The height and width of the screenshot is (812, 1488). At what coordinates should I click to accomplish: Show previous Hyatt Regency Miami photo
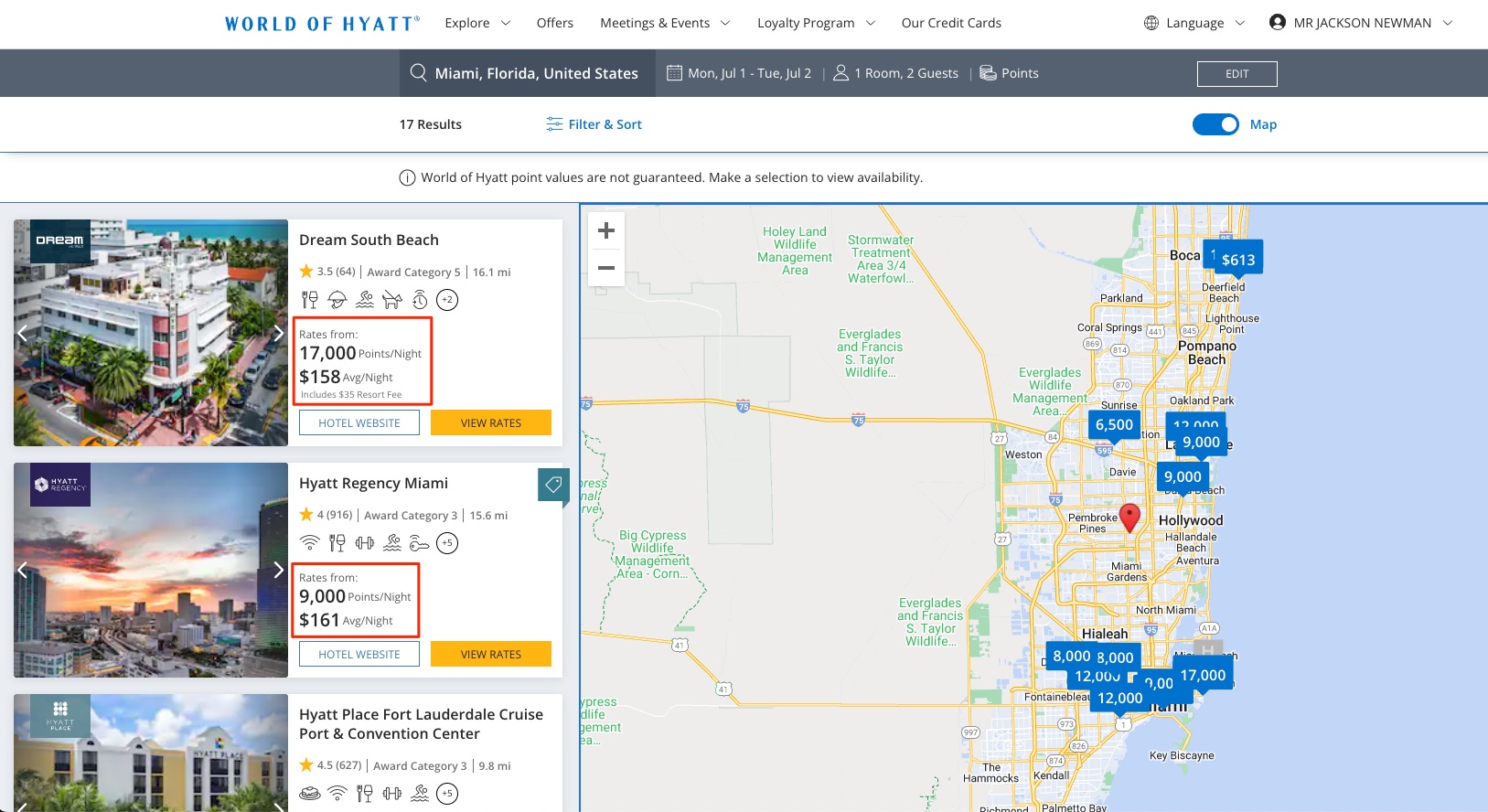24,570
